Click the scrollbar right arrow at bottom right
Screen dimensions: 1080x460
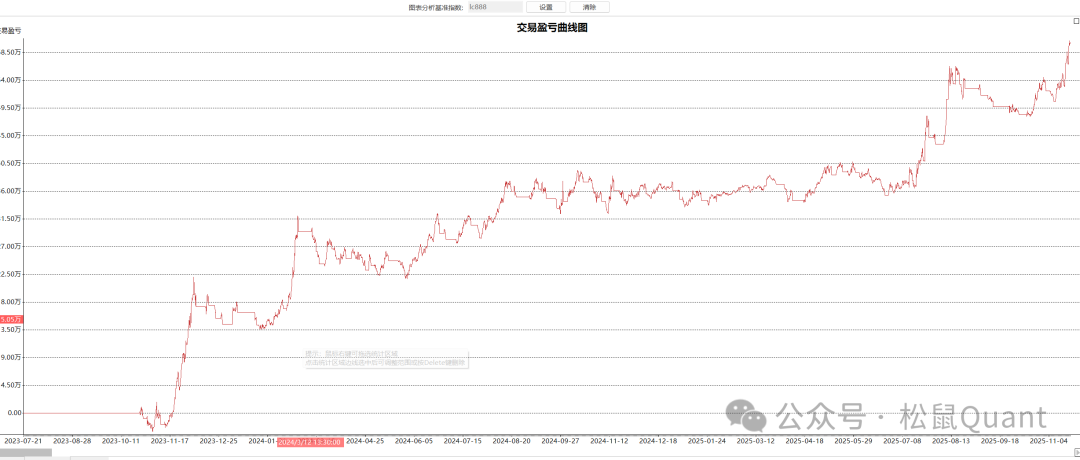click(1075, 453)
